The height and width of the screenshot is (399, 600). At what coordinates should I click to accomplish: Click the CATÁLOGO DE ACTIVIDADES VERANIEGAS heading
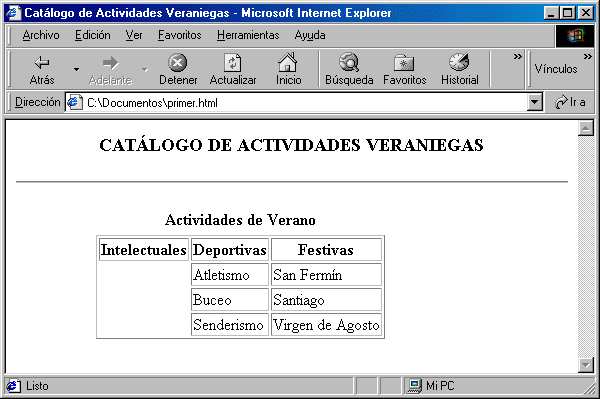[291, 145]
